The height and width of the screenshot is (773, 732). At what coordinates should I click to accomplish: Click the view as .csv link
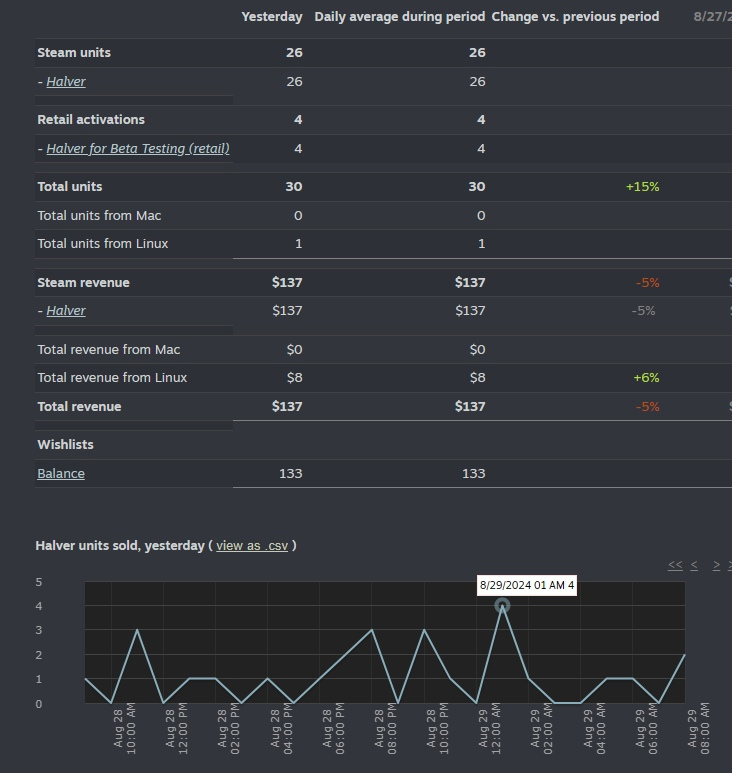[x=252, y=546]
